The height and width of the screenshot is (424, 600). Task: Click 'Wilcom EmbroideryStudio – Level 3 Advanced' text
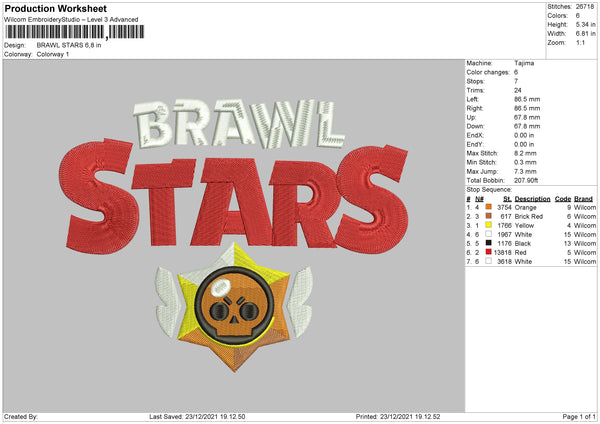71,20
